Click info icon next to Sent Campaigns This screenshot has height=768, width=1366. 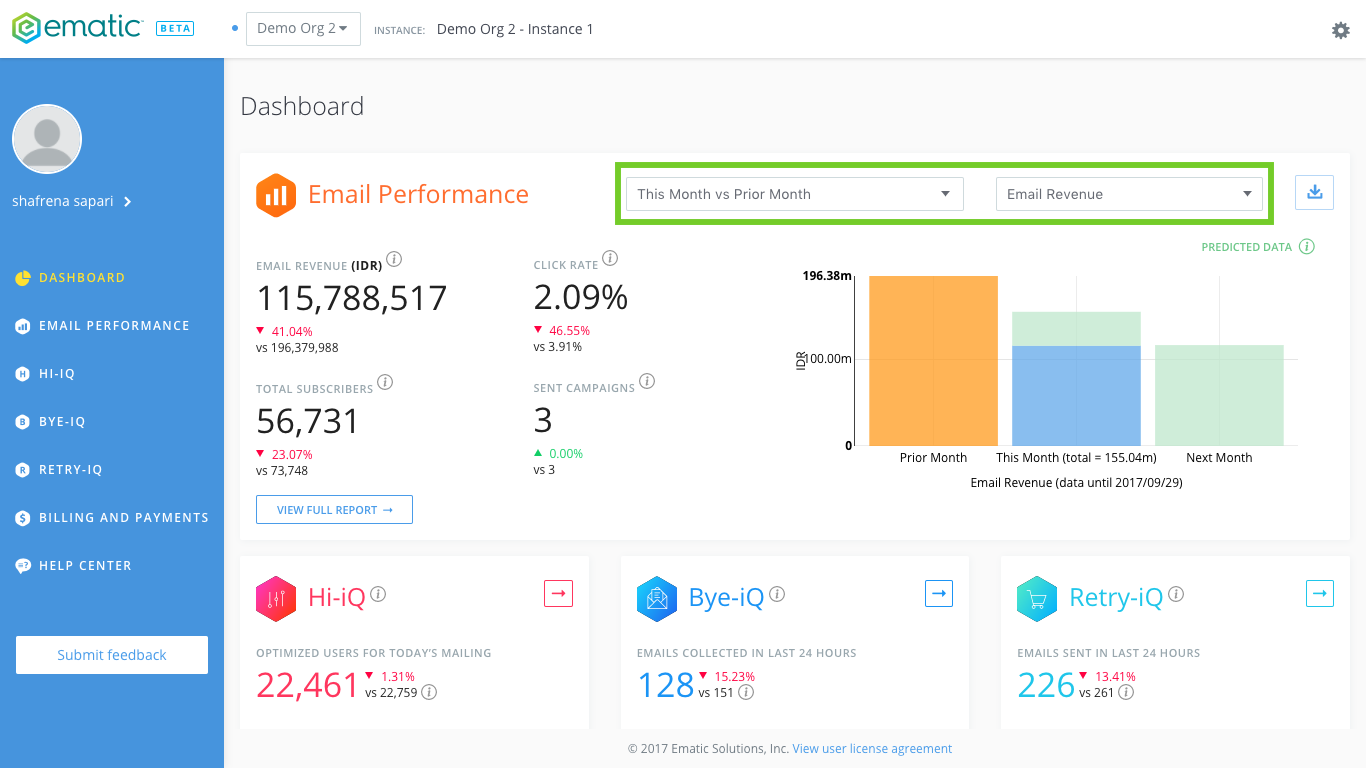point(647,381)
